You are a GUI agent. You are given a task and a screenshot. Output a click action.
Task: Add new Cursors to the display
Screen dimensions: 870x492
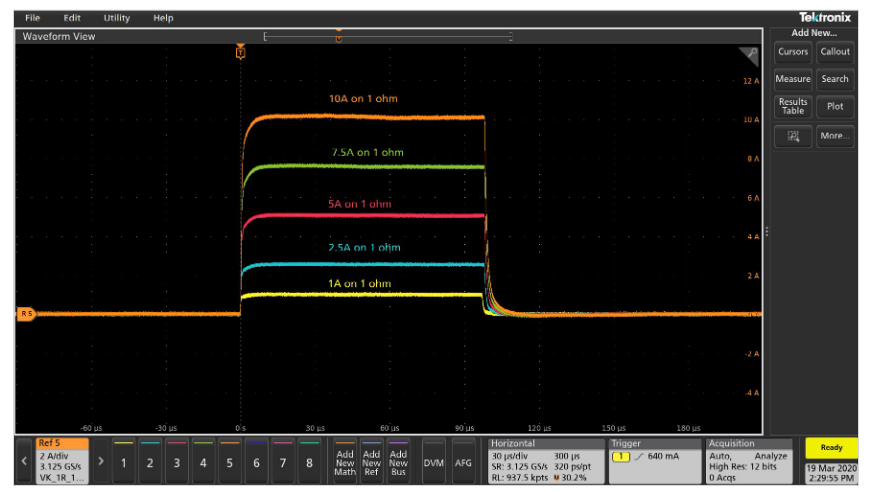(x=793, y=52)
